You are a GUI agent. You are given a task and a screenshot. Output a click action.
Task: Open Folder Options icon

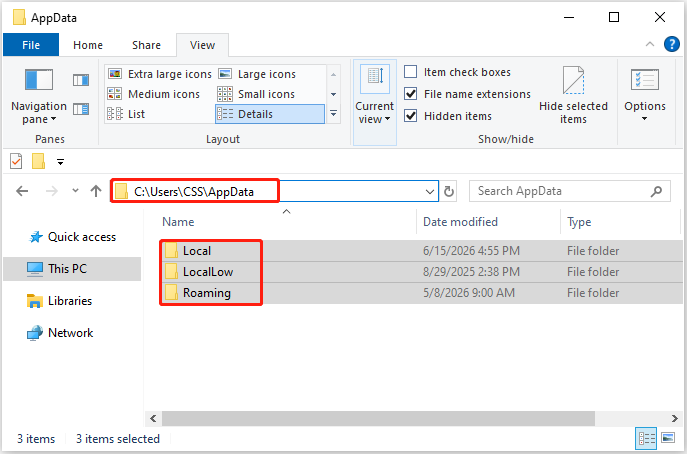645,80
